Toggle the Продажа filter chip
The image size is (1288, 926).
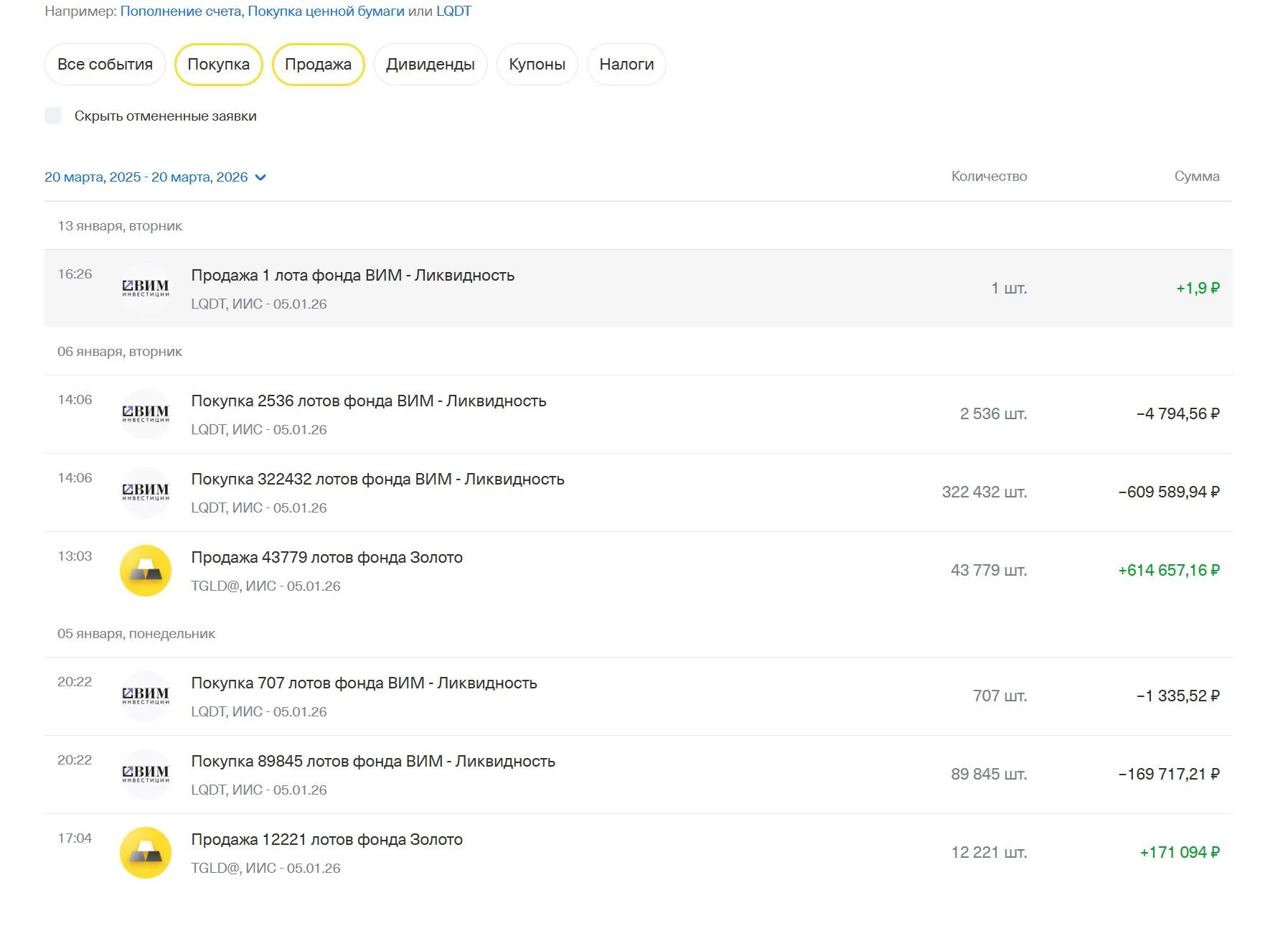click(319, 65)
